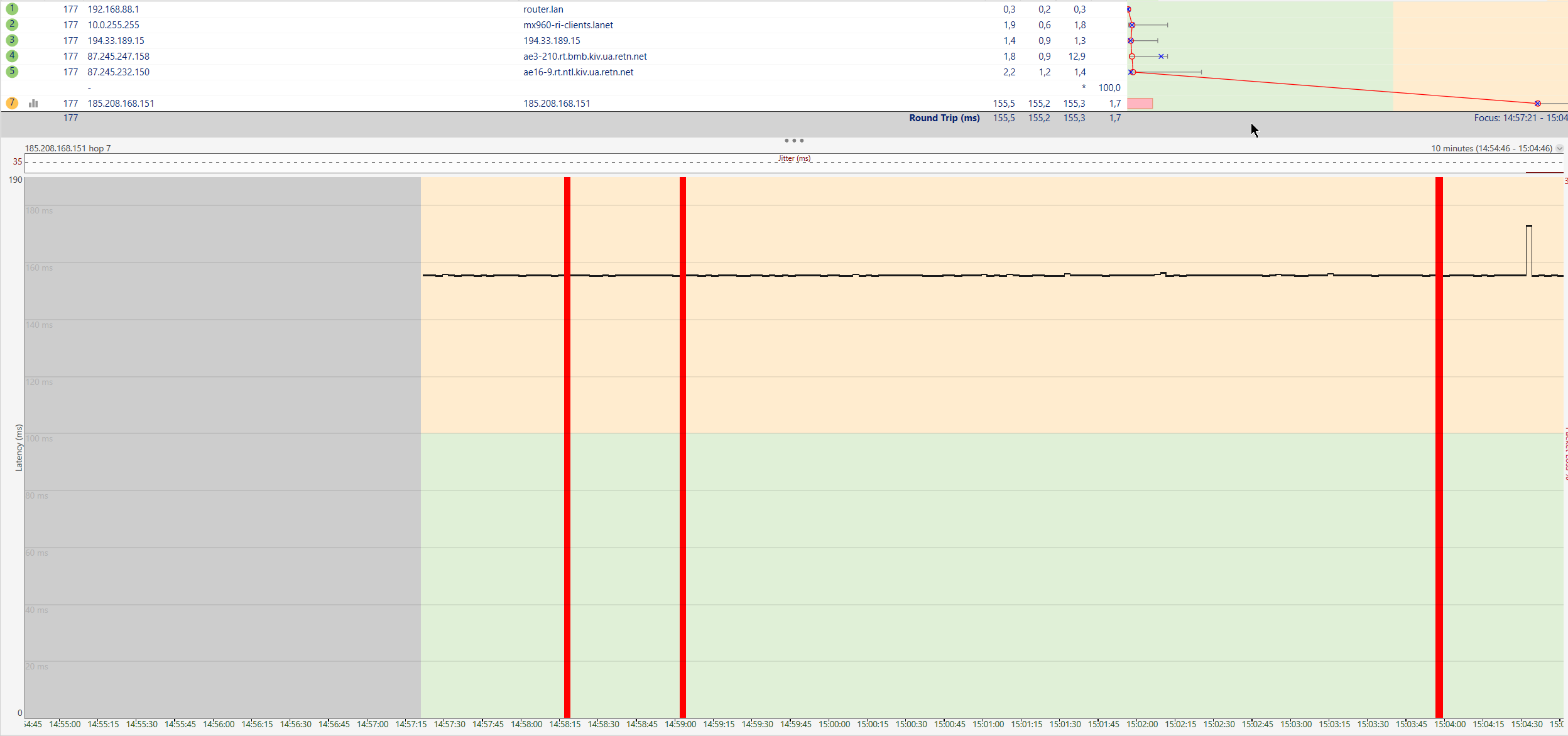Select the mx960-ri-clients.lanet hostname

coord(568,25)
